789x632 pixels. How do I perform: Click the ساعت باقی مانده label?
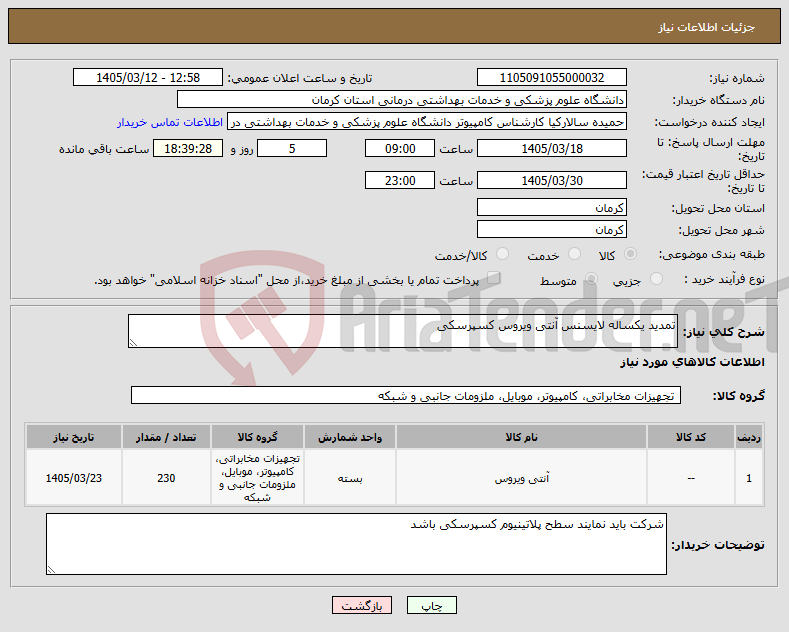104,149
